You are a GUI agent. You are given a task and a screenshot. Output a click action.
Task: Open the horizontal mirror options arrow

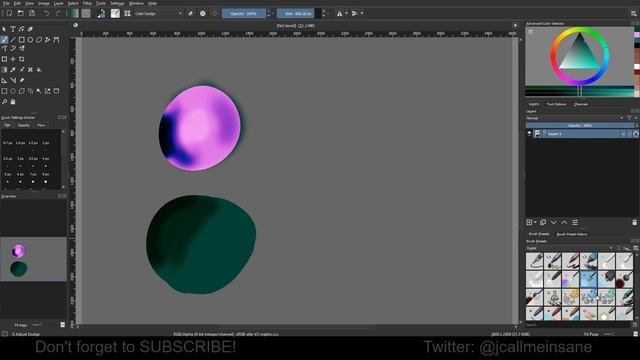coord(347,13)
